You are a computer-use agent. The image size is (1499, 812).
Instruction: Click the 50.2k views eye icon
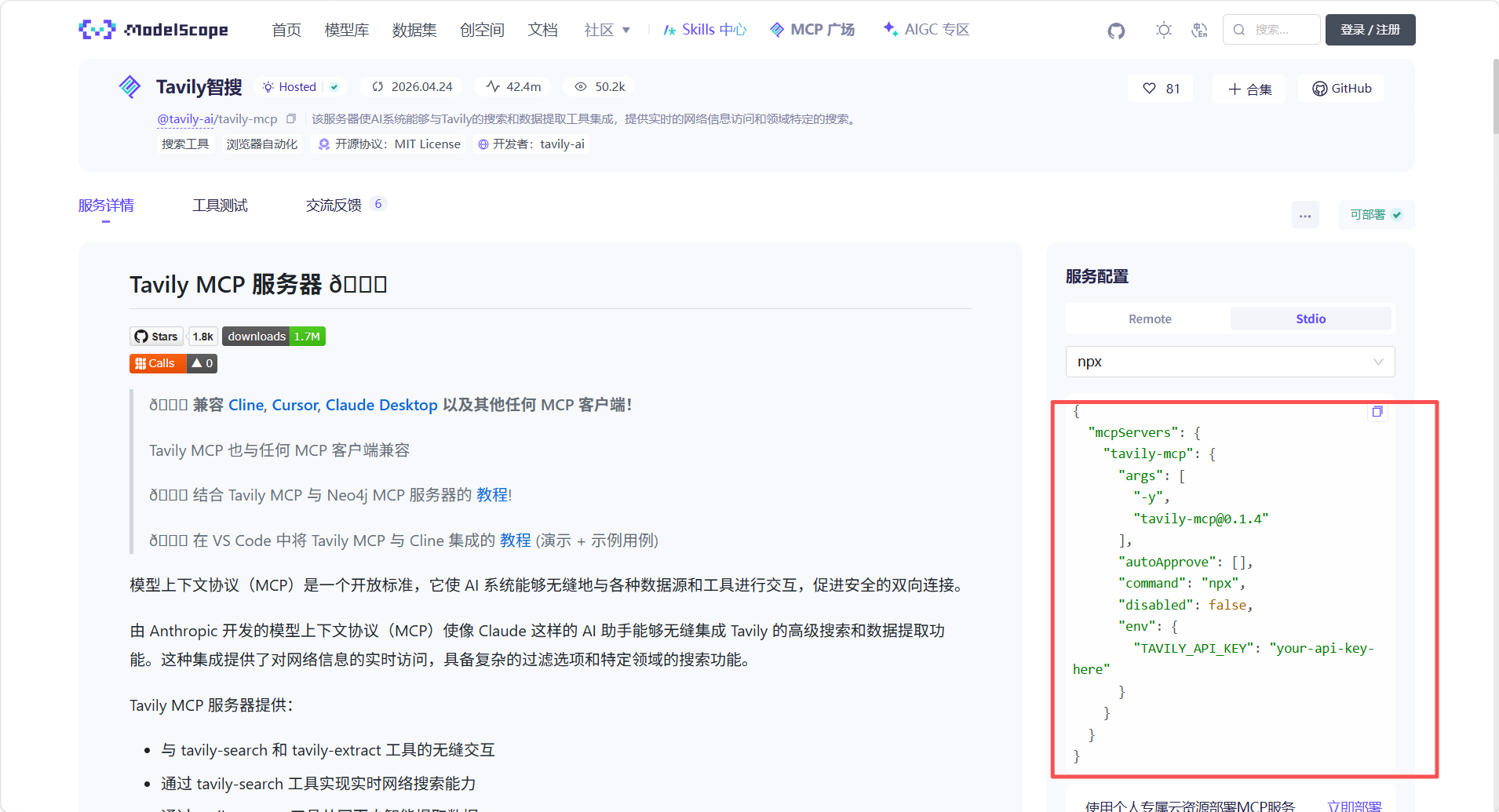click(581, 87)
